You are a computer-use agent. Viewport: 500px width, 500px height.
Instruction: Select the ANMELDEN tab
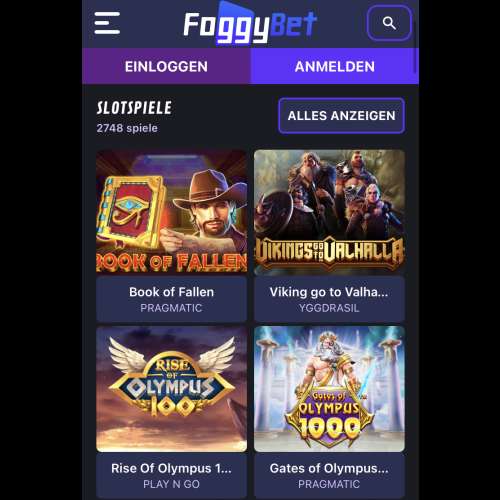point(335,66)
